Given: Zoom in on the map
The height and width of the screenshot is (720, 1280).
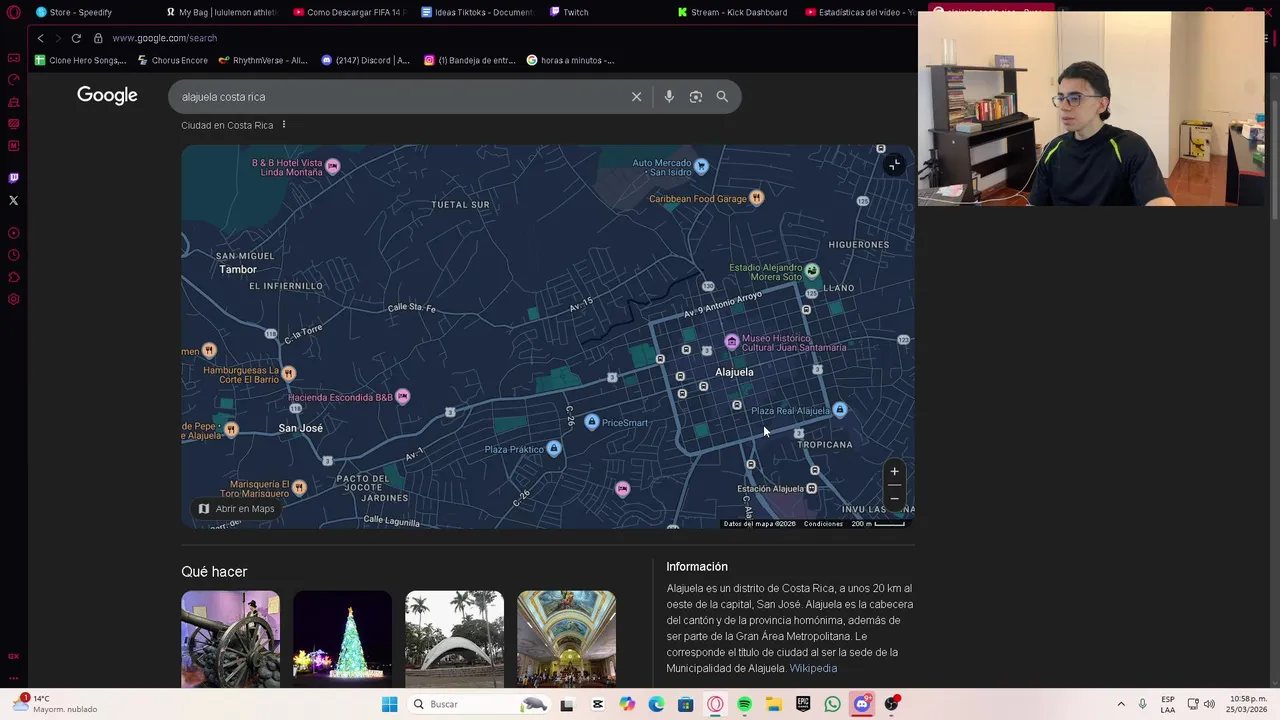Looking at the screenshot, I should (894, 472).
